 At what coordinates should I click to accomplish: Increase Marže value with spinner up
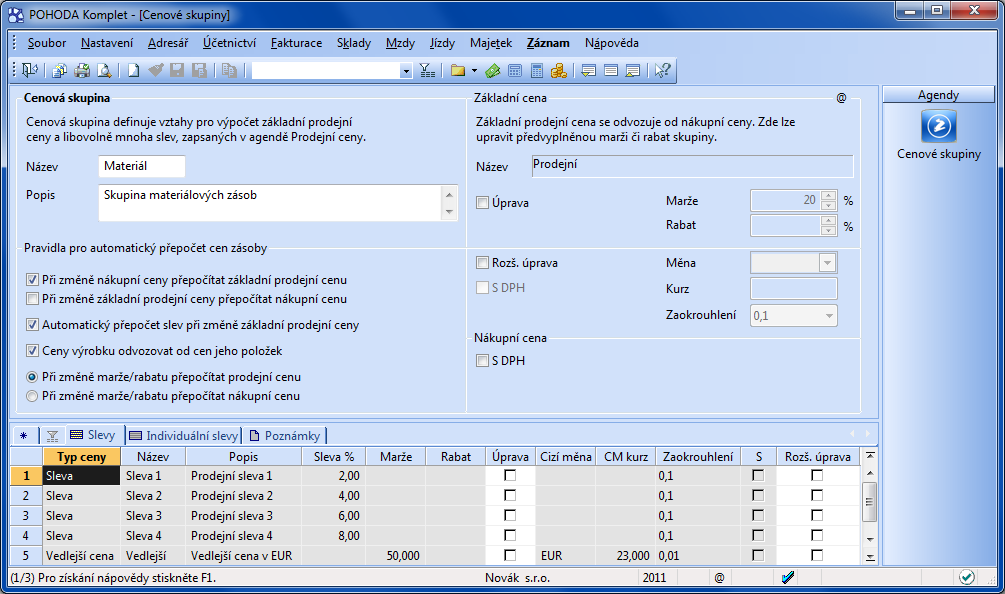tap(828, 196)
